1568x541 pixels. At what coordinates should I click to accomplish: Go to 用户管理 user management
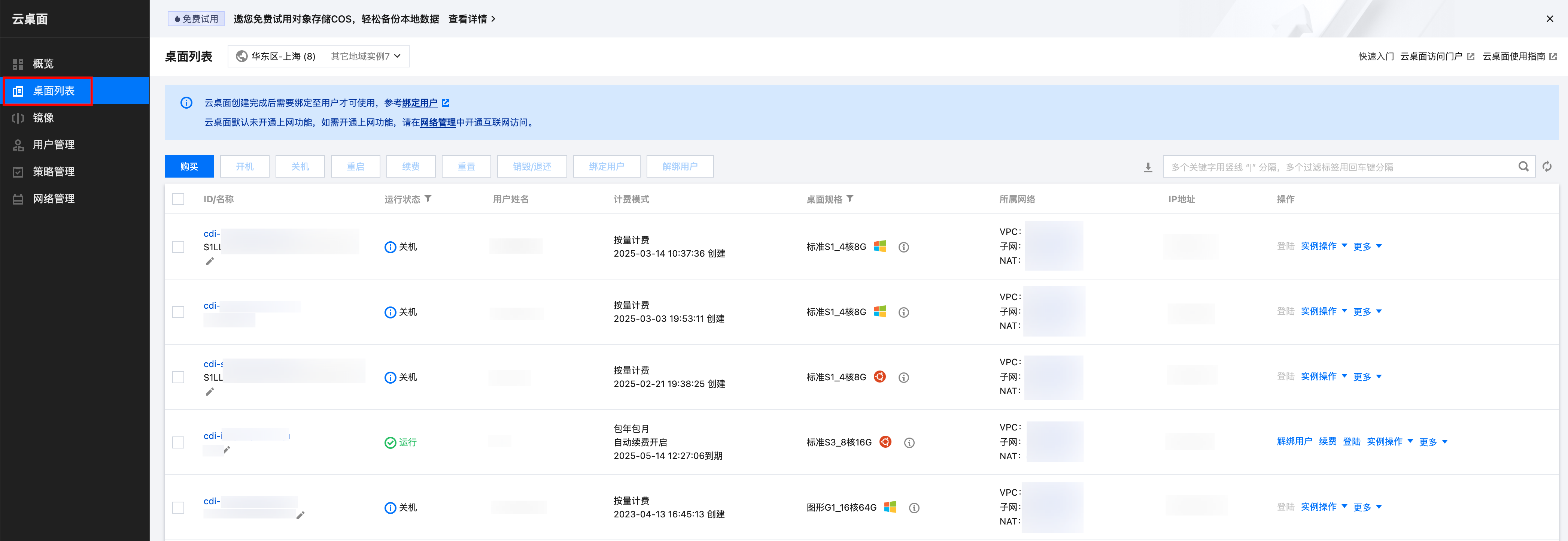[x=54, y=144]
